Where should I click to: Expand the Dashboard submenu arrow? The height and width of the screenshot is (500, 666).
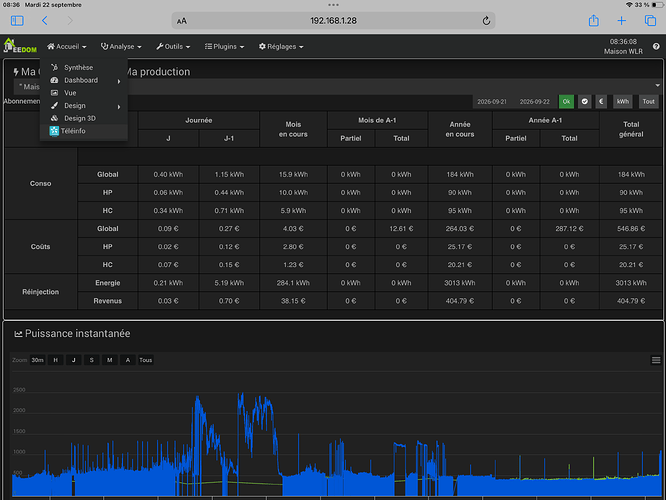click(119, 81)
